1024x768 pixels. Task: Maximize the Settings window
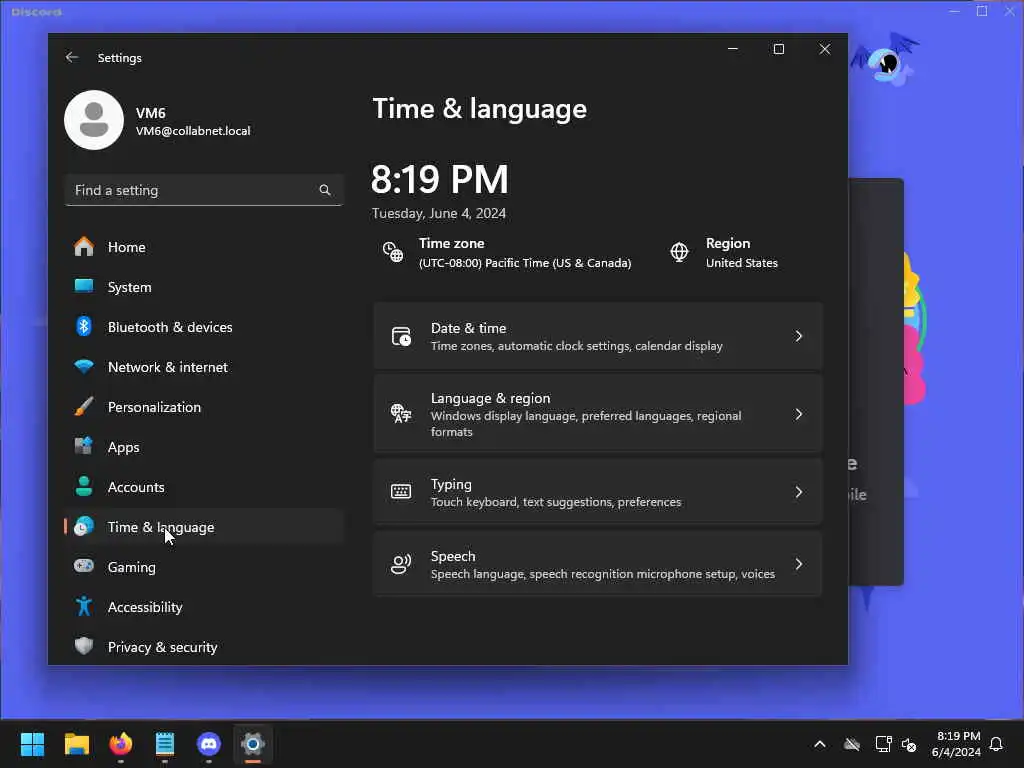tap(778, 49)
